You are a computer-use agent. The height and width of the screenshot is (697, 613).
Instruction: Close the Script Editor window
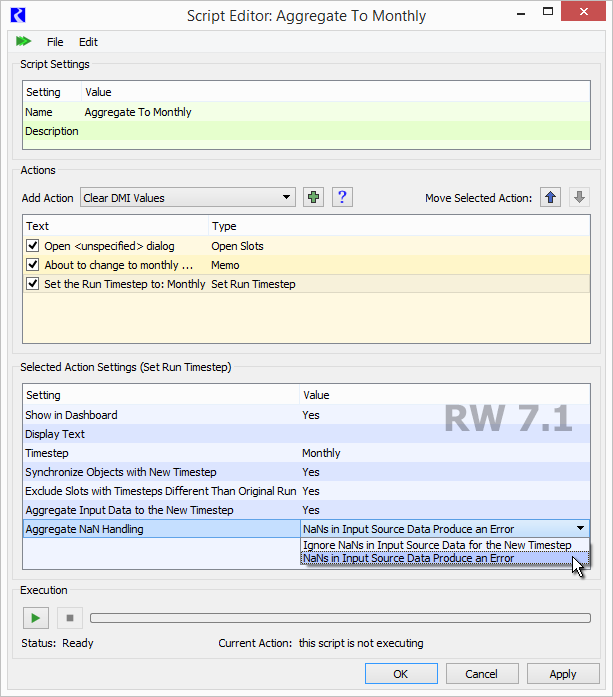pyautogui.click(x=583, y=12)
